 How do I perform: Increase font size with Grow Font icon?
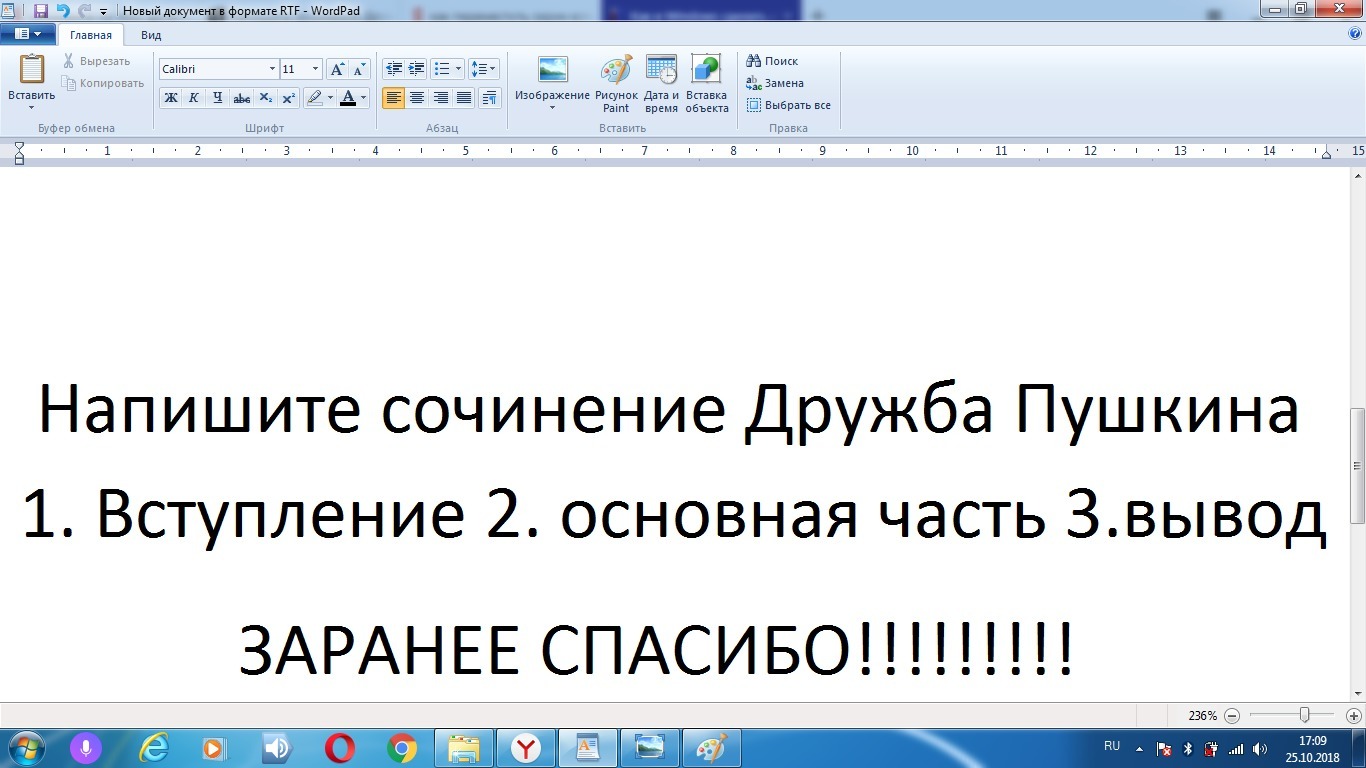(x=337, y=68)
